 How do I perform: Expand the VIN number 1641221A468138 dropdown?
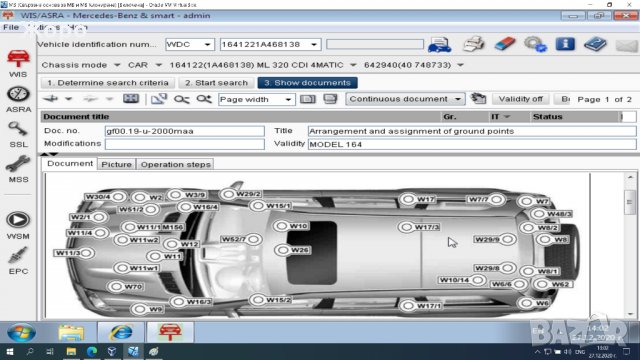point(314,44)
